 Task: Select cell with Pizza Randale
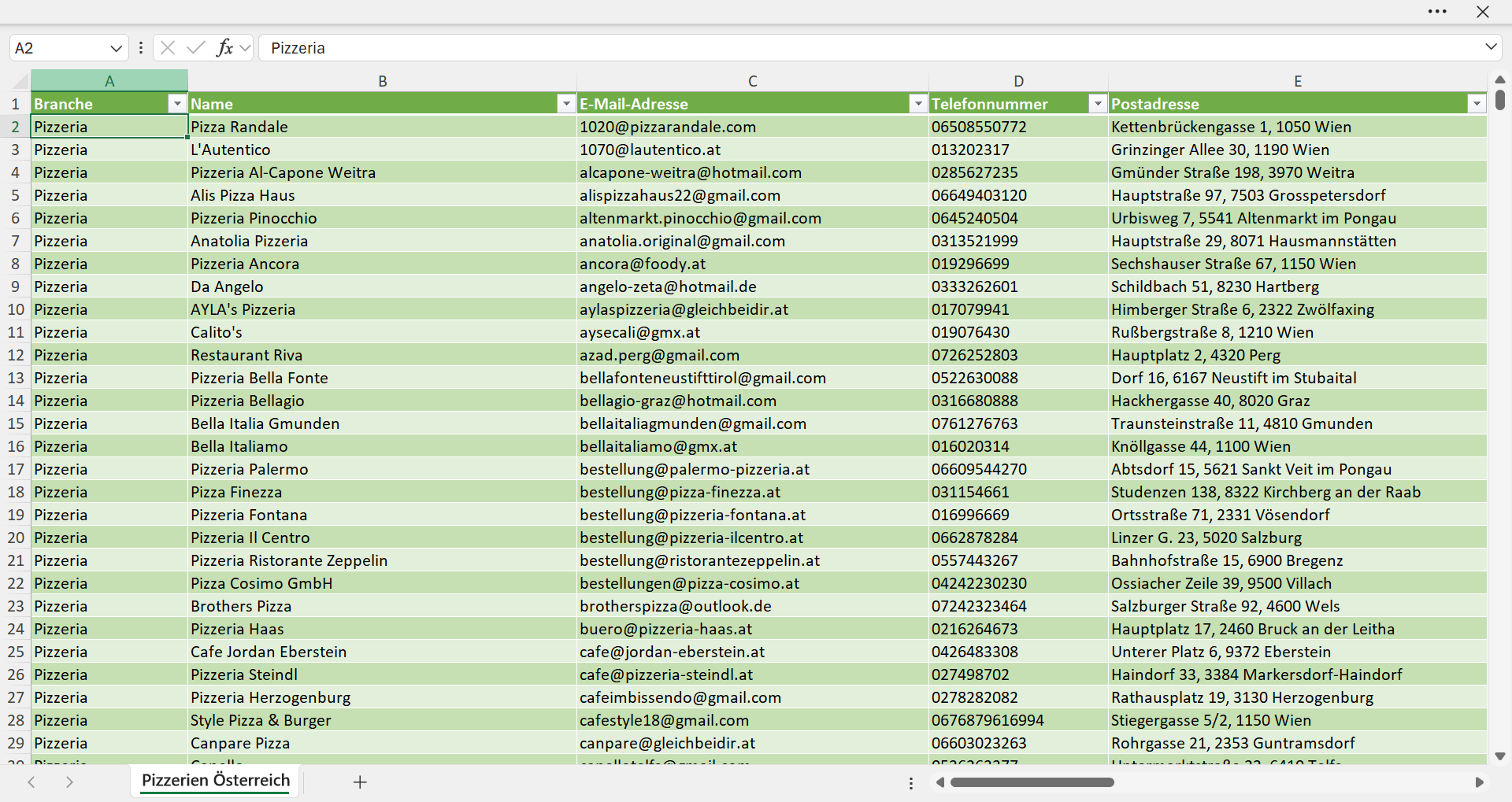coord(382,127)
